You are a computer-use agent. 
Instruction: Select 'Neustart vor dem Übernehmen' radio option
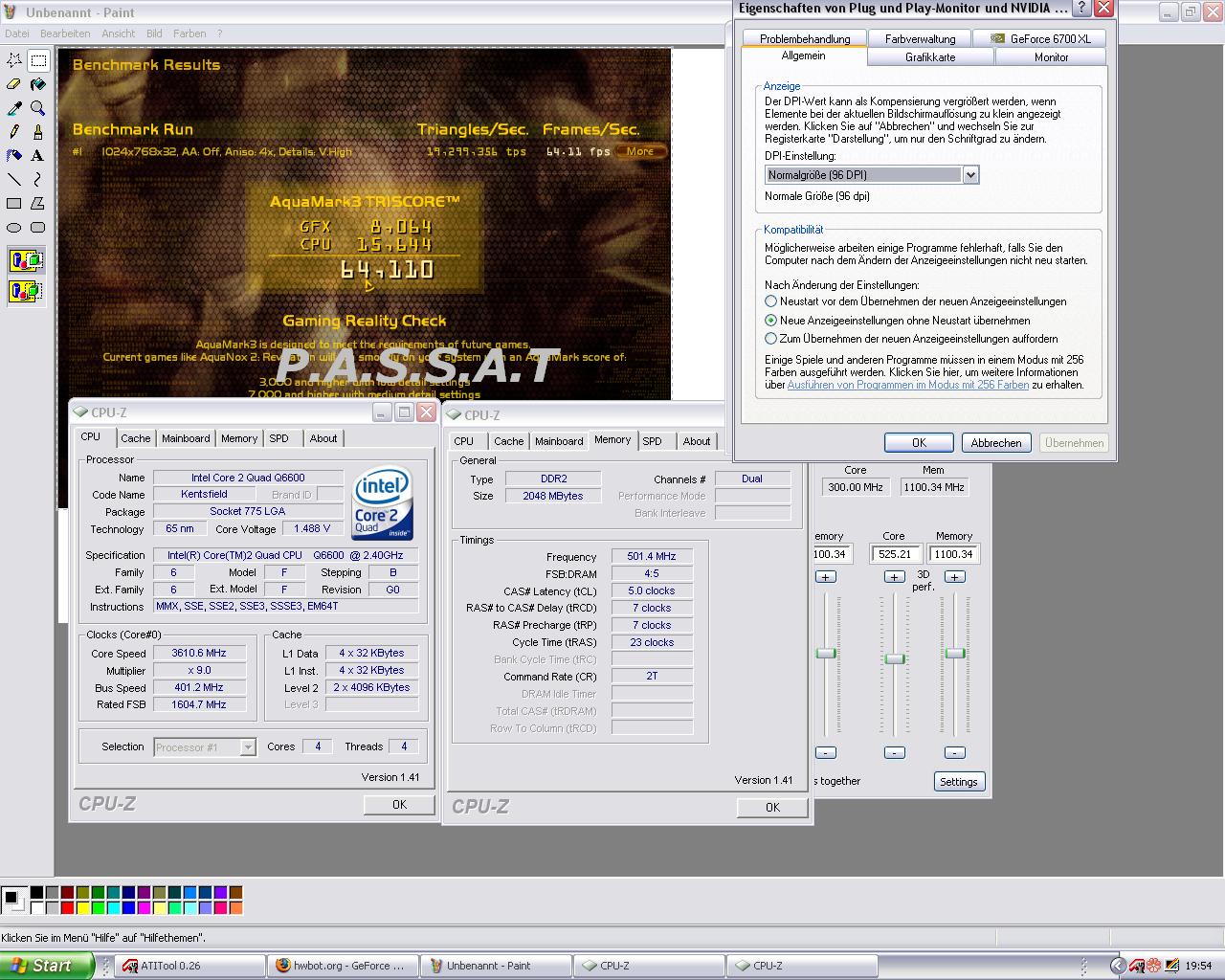coord(770,301)
